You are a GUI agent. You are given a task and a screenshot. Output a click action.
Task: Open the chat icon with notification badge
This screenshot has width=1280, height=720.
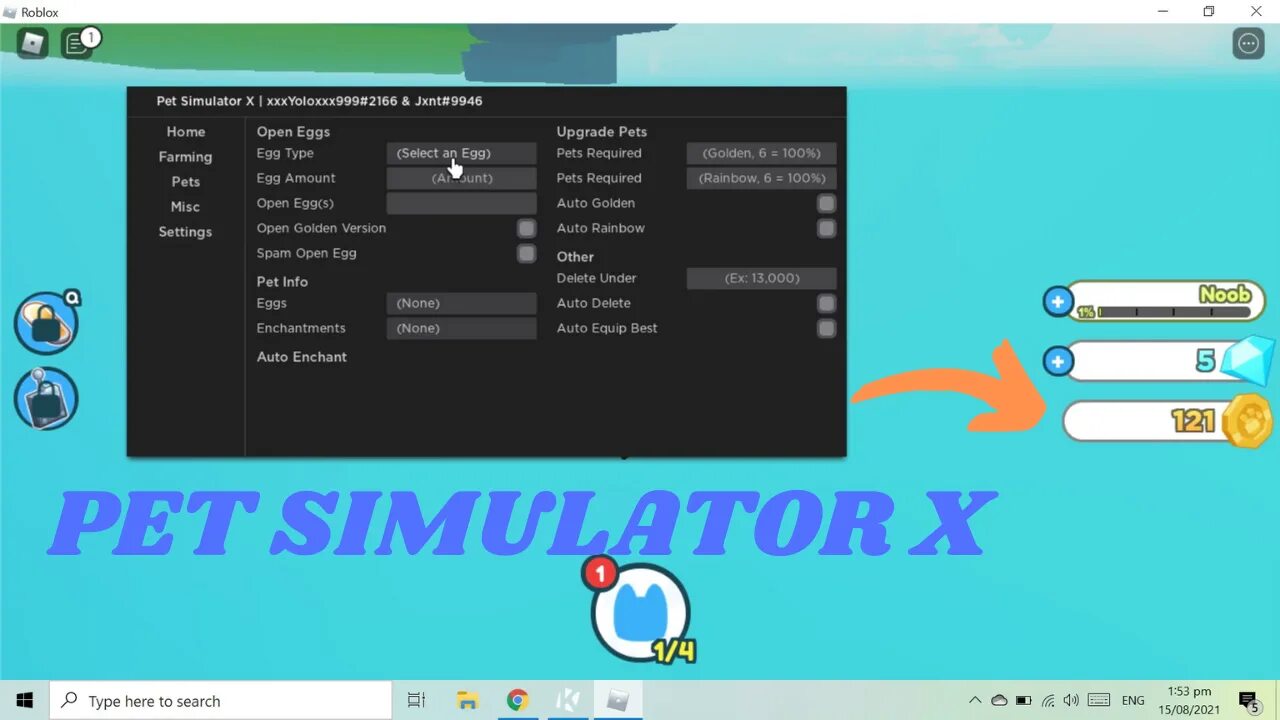(x=77, y=43)
